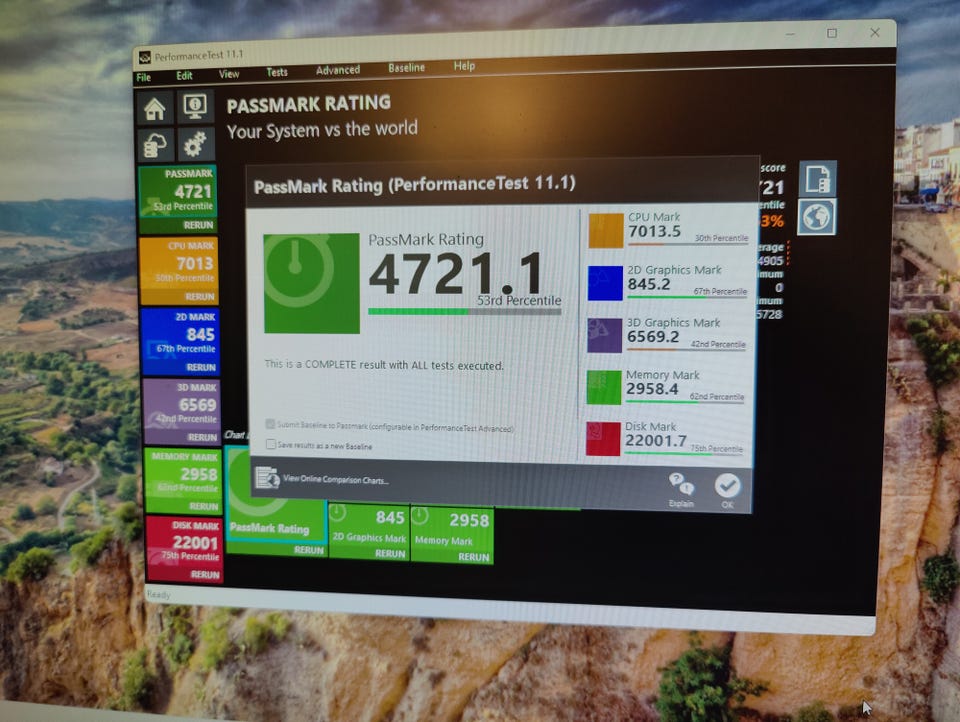Click the 53rd Percentile label in dialog
This screenshot has height=722, width=960.
point(519,301)
